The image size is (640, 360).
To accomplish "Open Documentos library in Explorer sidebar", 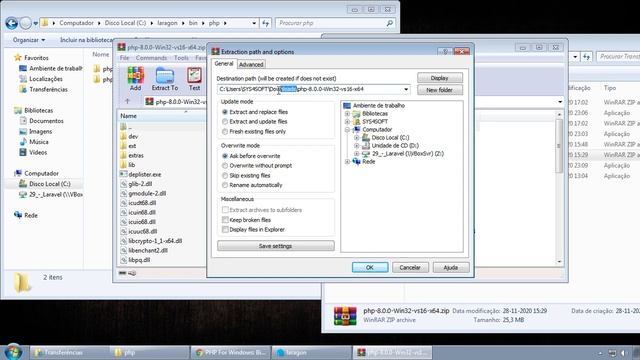I will 42,121.
